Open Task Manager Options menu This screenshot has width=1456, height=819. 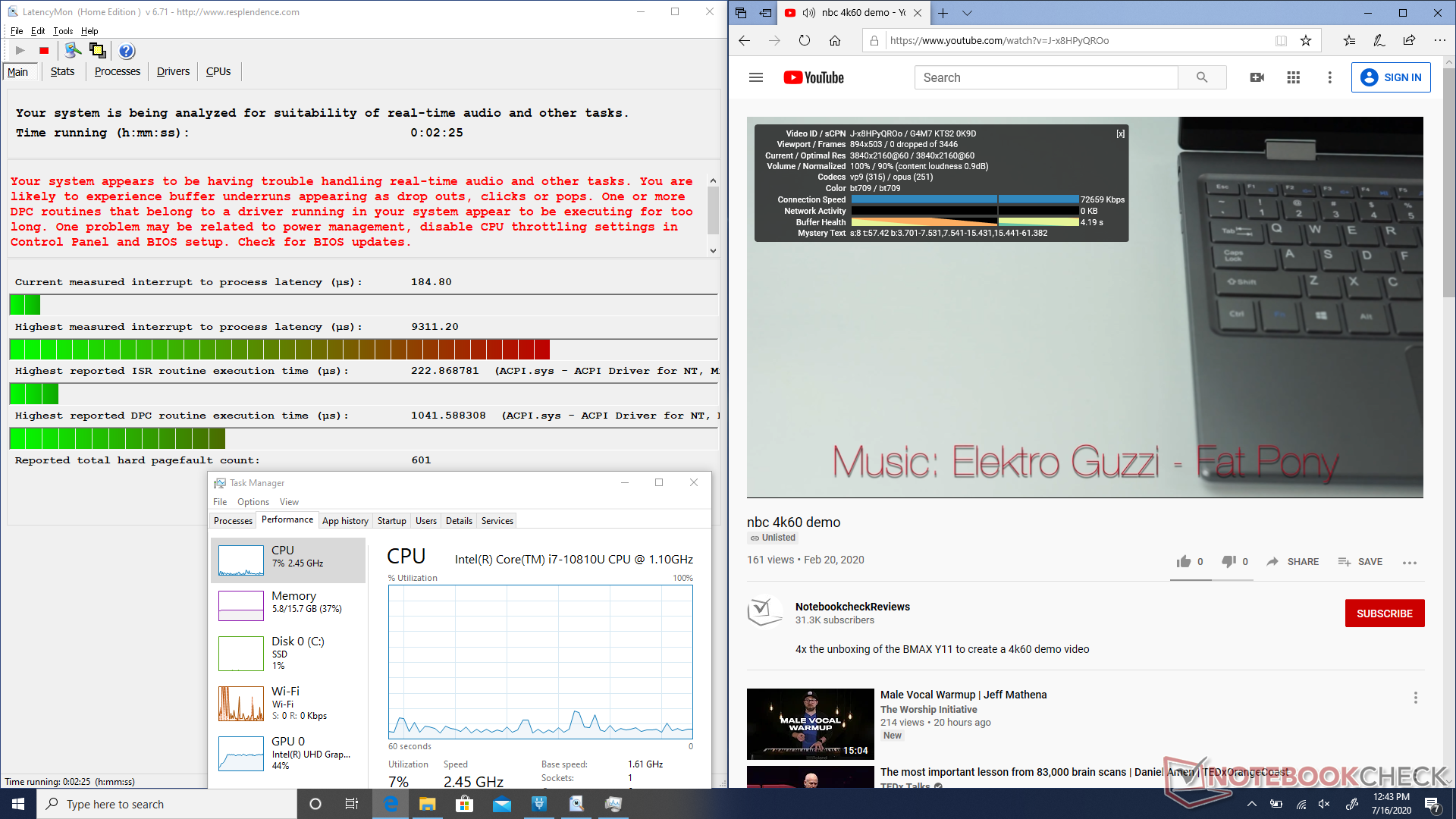(x=253, y=502)
